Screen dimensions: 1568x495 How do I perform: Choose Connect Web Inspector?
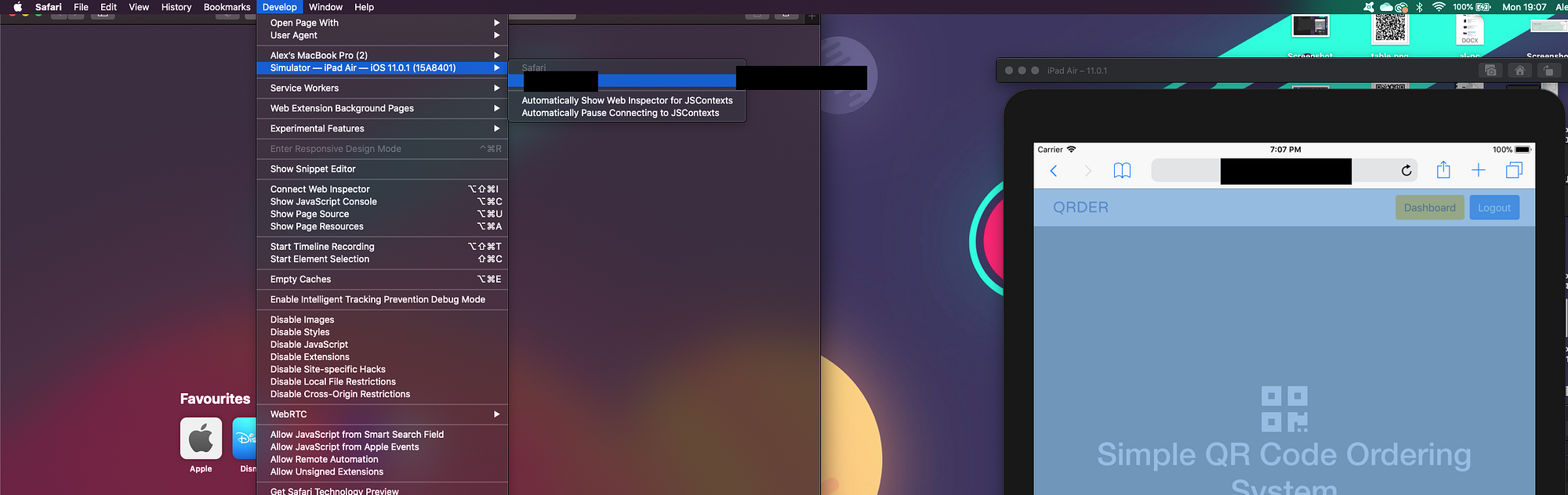click(382, 190)
